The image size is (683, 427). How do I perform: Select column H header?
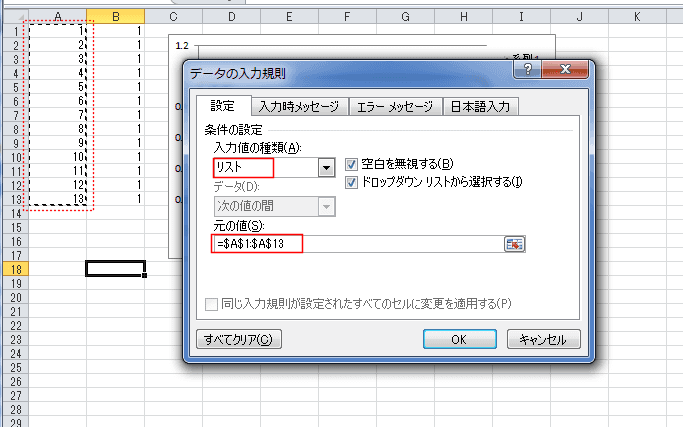tap(463, 17)
